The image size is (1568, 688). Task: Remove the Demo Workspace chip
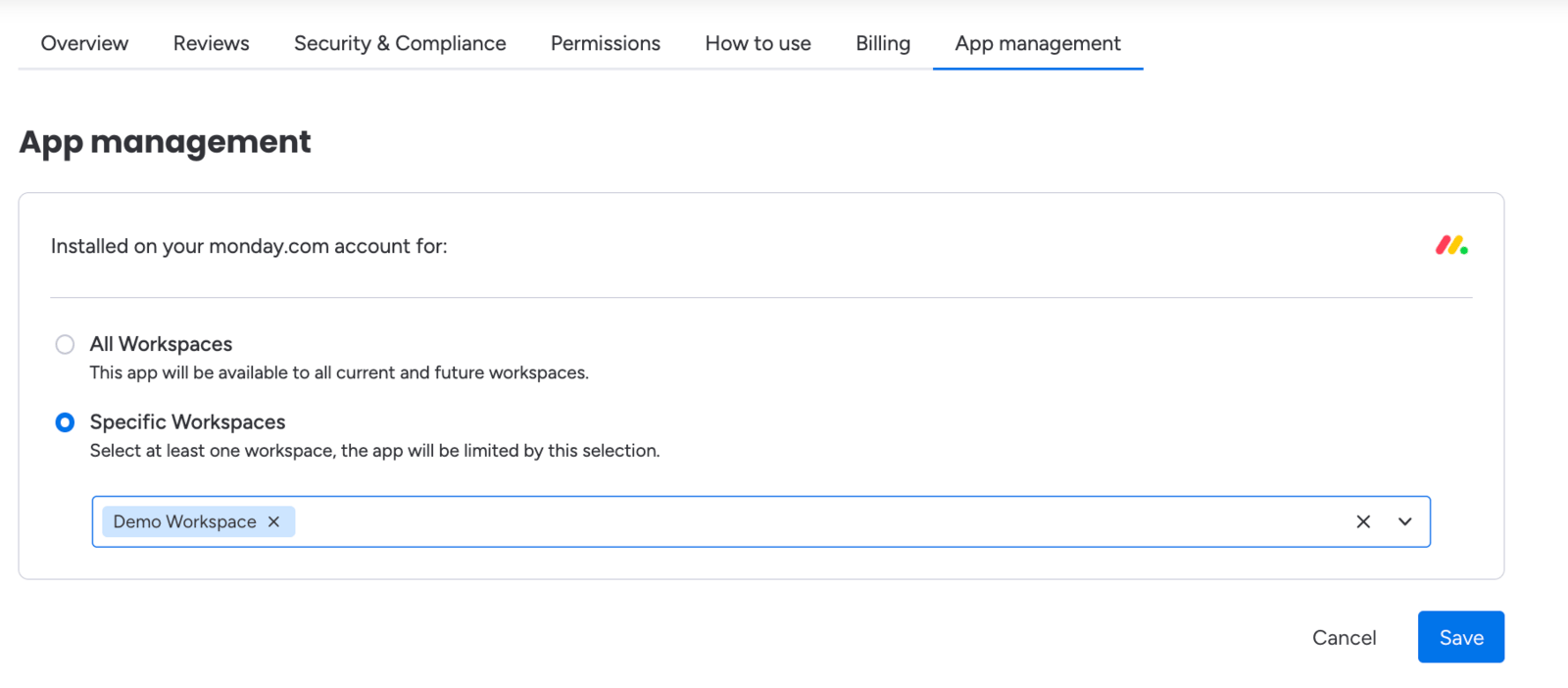[273, 521]
